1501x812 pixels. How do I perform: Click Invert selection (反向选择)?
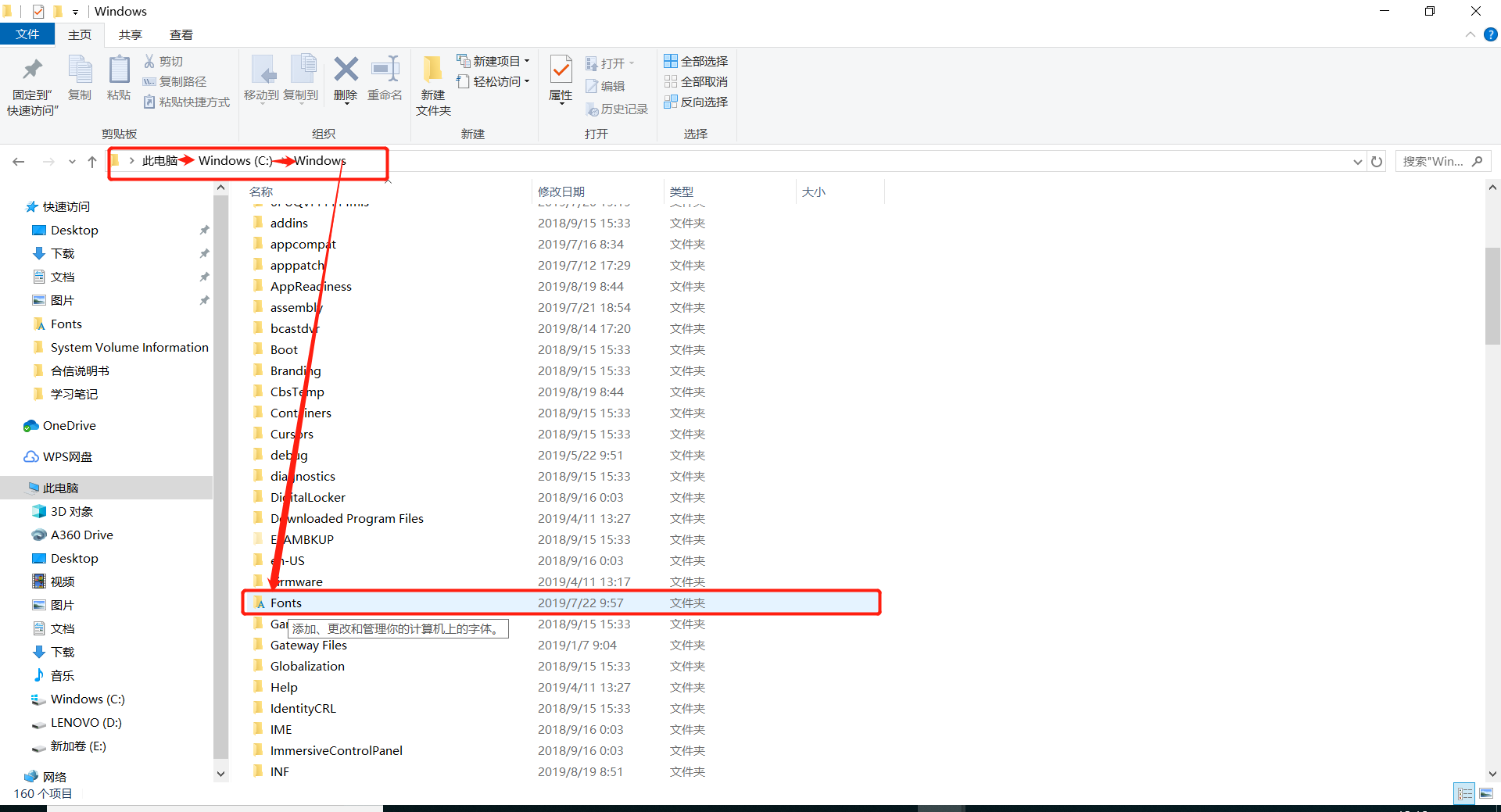point(696,102)
